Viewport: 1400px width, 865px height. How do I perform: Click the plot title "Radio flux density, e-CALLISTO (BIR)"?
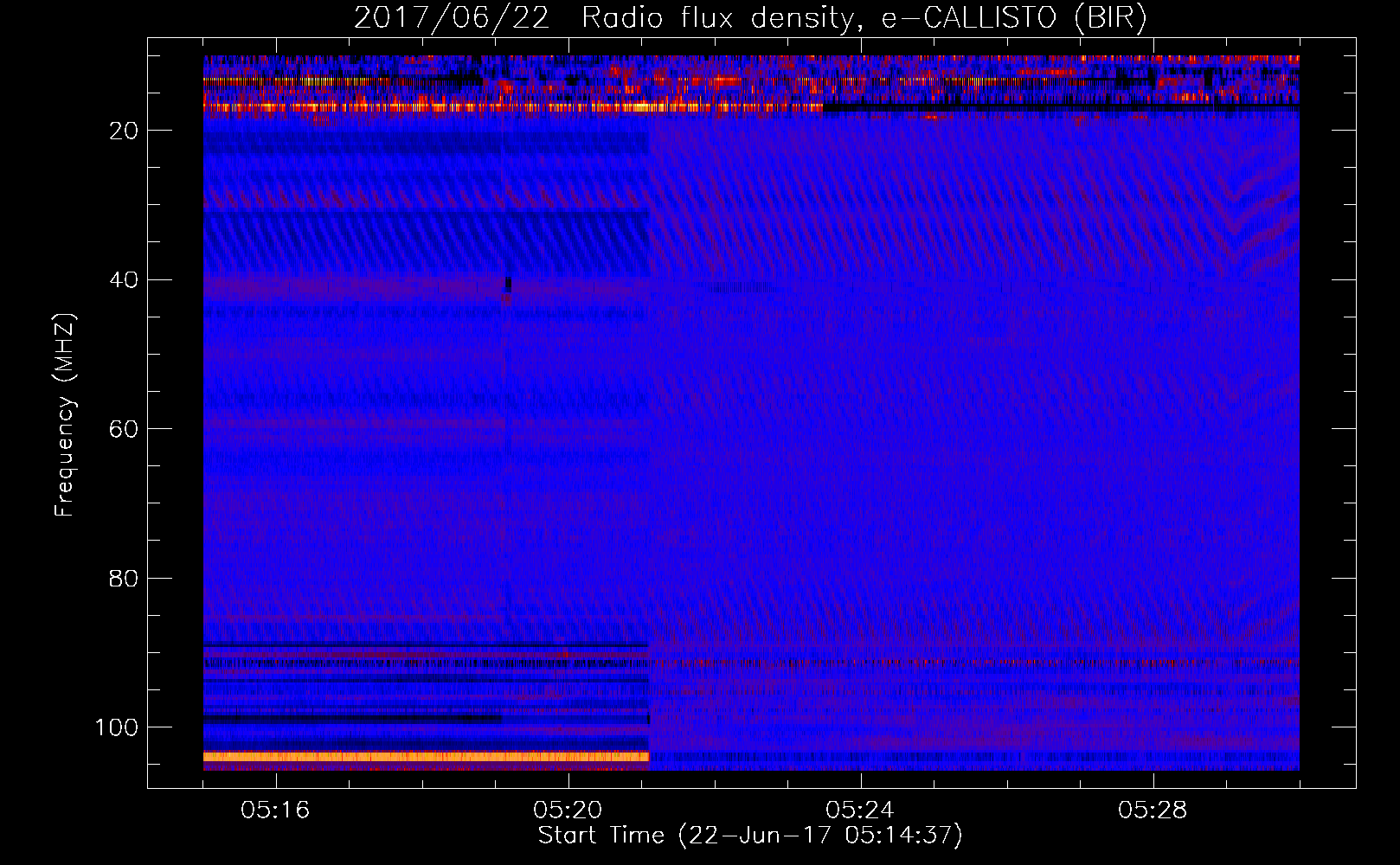tap(864, 17)
